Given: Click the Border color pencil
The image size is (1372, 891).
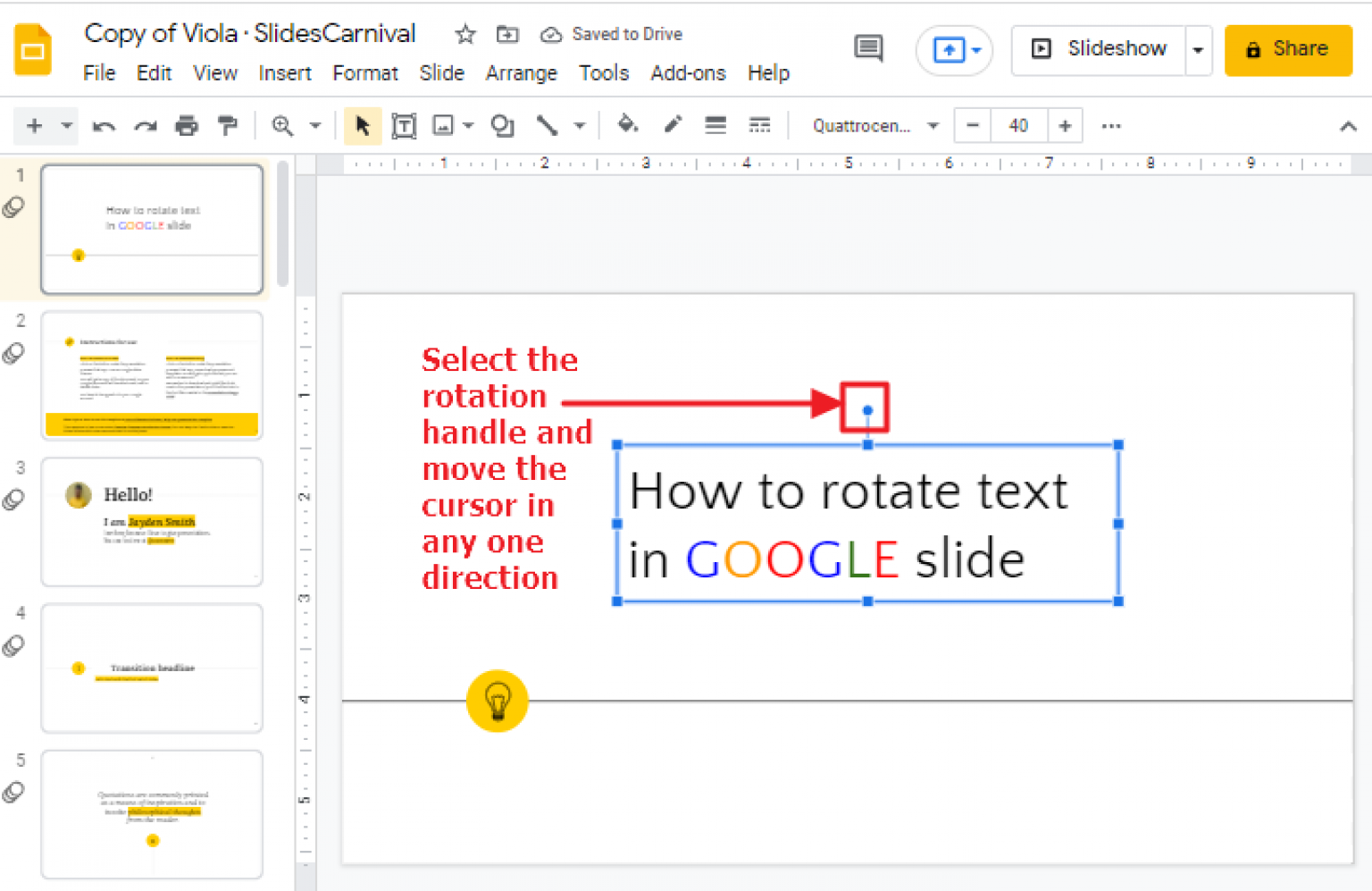Looking at the screenshot, I should coord(673,125).
